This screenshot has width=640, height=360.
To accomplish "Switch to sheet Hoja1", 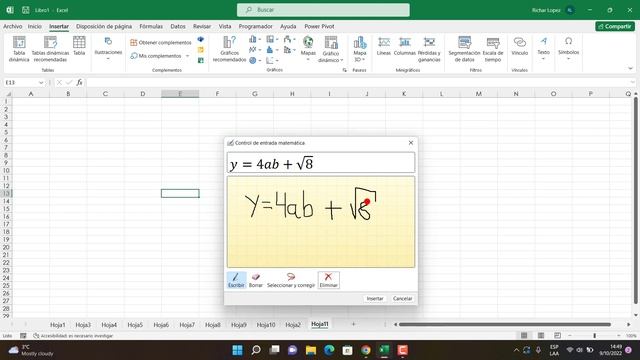I will coord(58,325).
